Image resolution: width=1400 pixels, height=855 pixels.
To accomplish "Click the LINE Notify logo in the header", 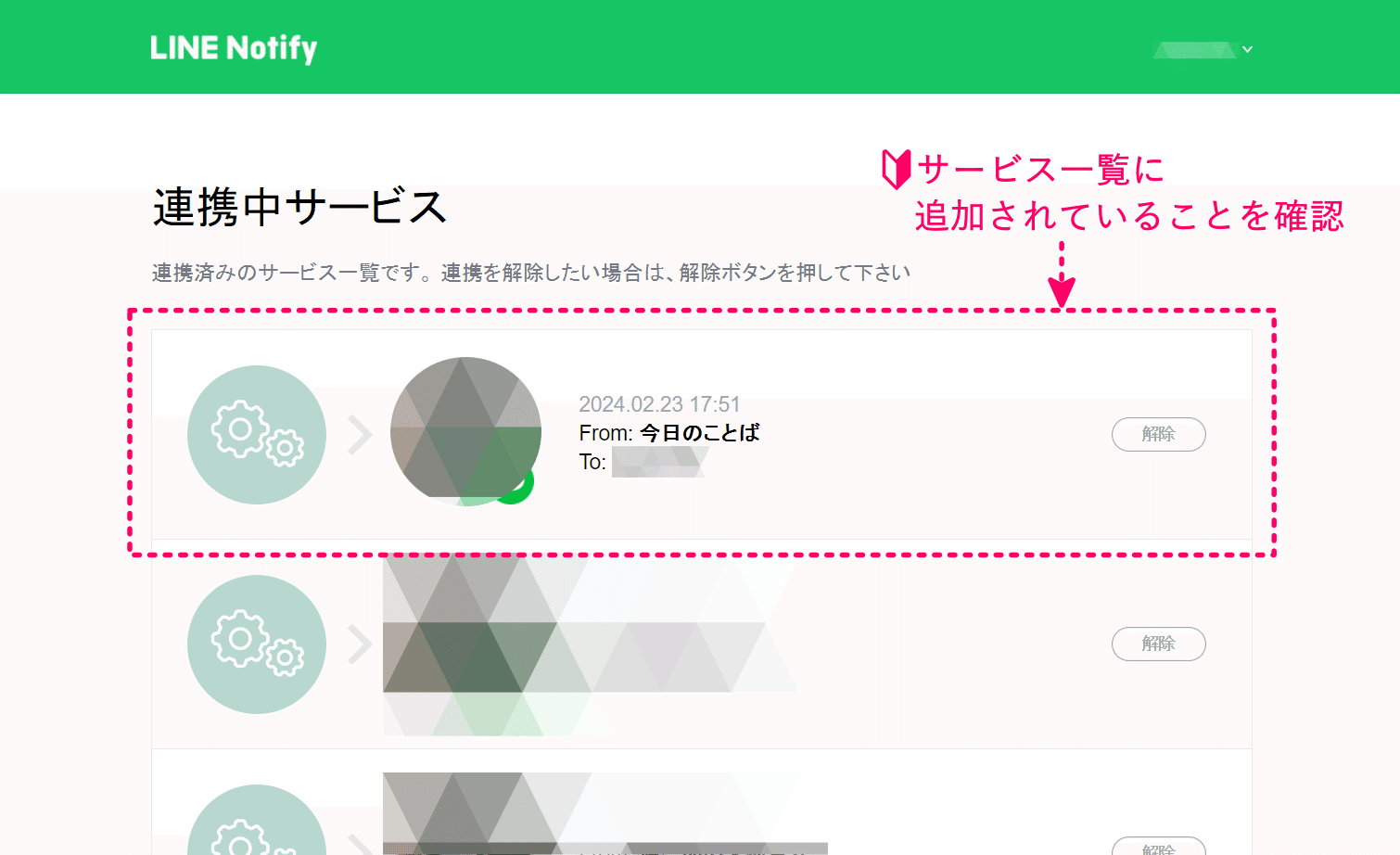I will pos(234,48).
